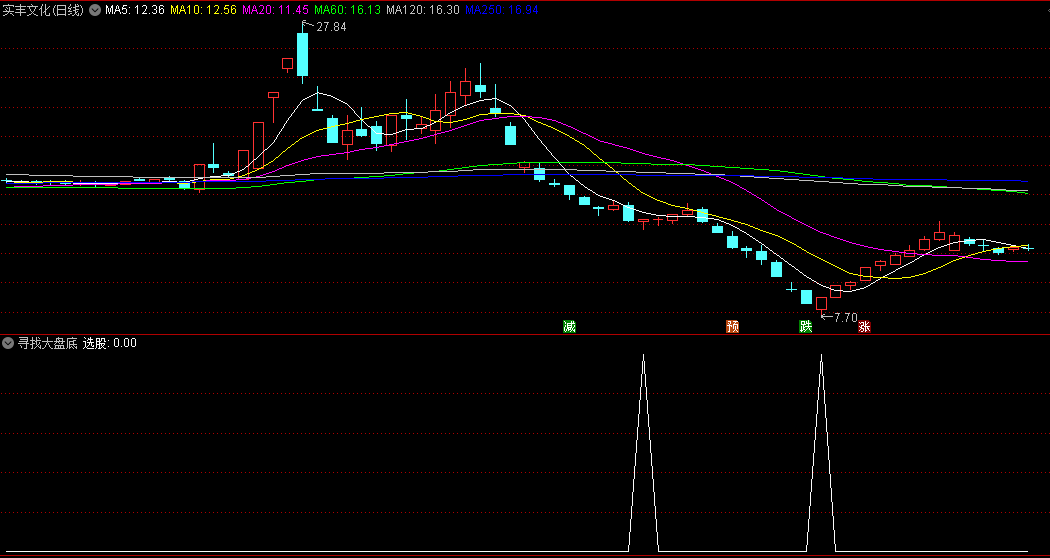1050x558 pixels.
Task: Click the green 跌 event marker
Action: [805, 326]
